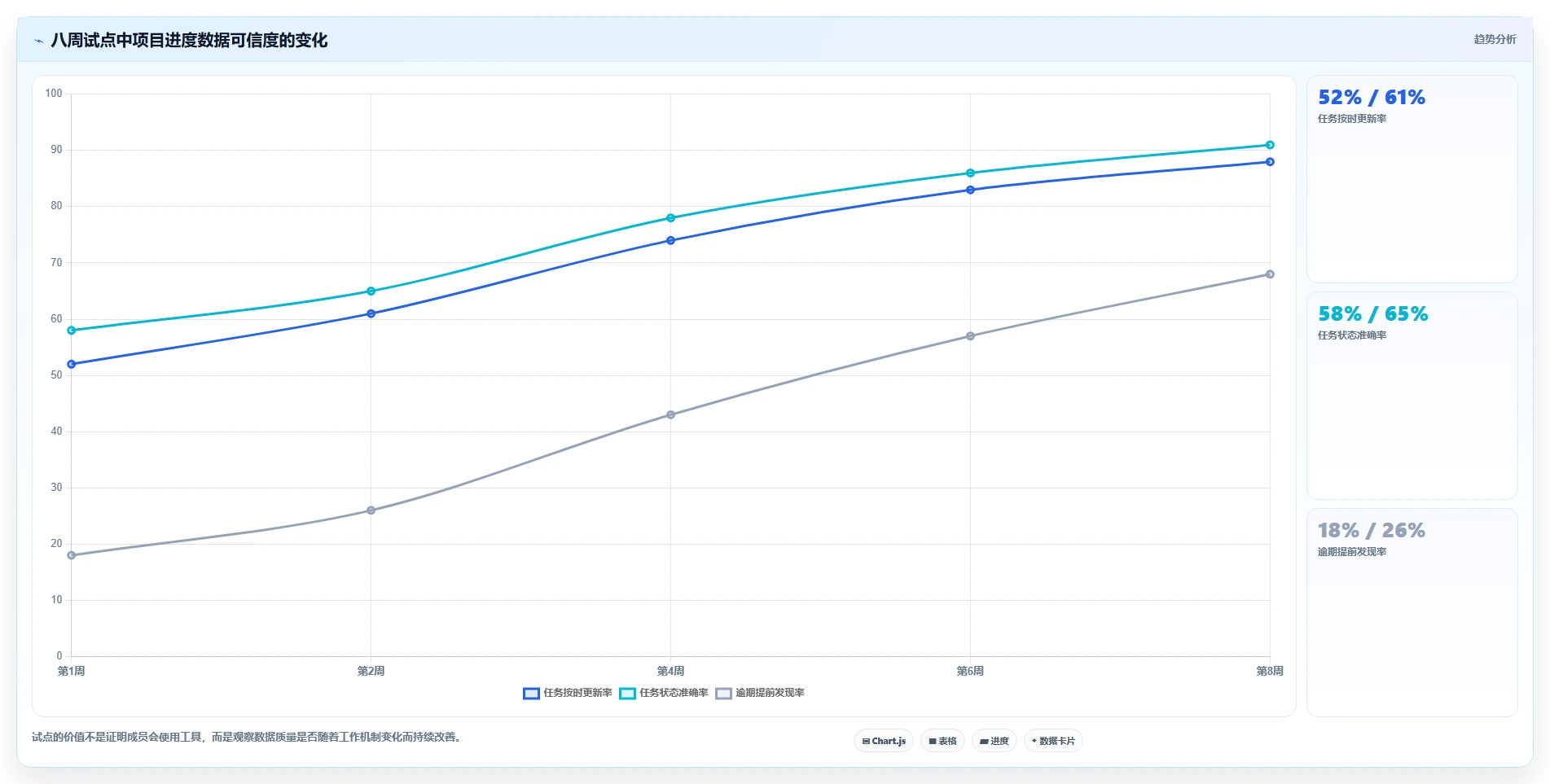Click the 100 y-axis label
This screenshot has height=784, width=1550.
[x=54, y=94]
